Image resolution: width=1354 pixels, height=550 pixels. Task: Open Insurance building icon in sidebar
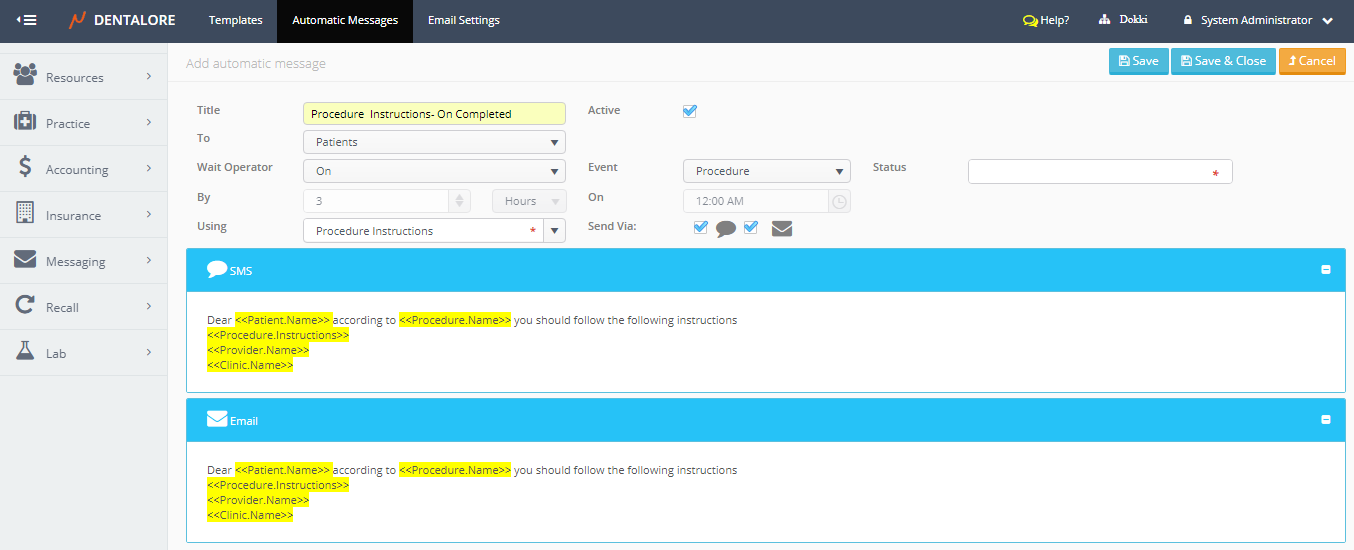[x=25, y=214]
